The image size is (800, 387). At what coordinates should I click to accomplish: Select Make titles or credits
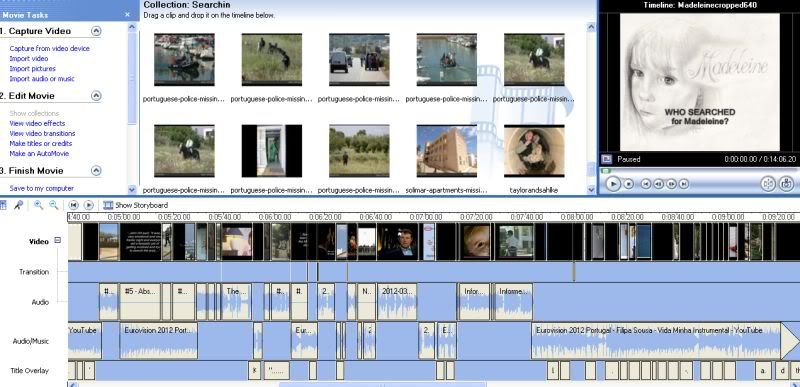pos(41,144)
